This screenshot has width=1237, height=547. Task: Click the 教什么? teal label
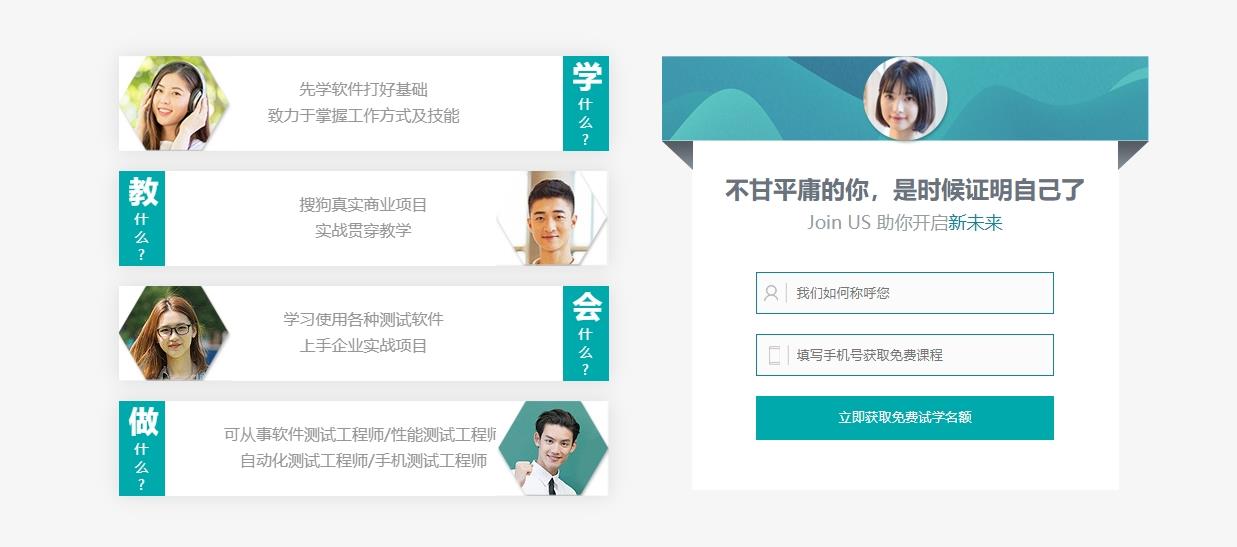[x=142, y=218]
